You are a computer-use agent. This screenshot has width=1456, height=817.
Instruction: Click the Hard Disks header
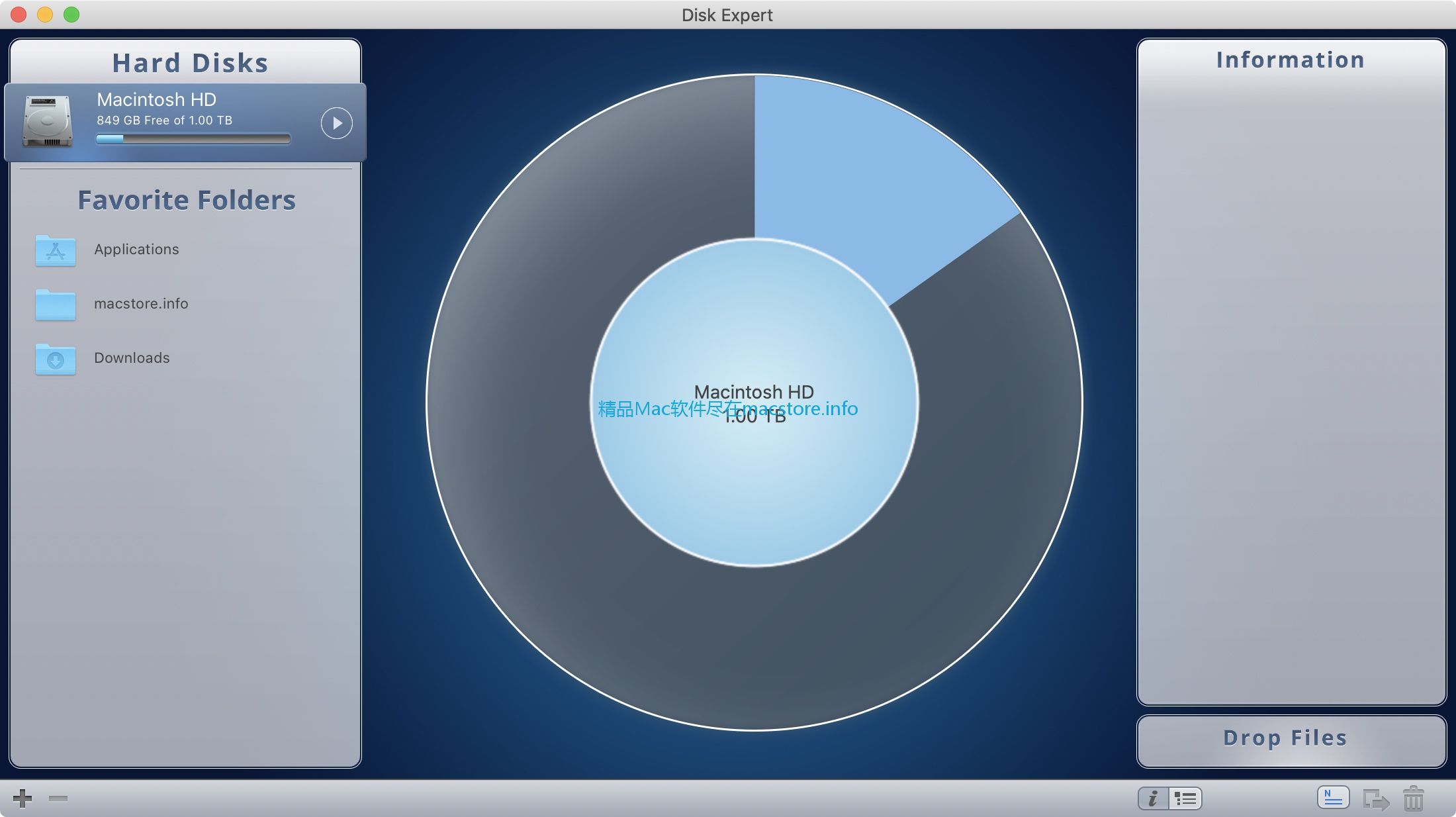click(x=190, y=63)
